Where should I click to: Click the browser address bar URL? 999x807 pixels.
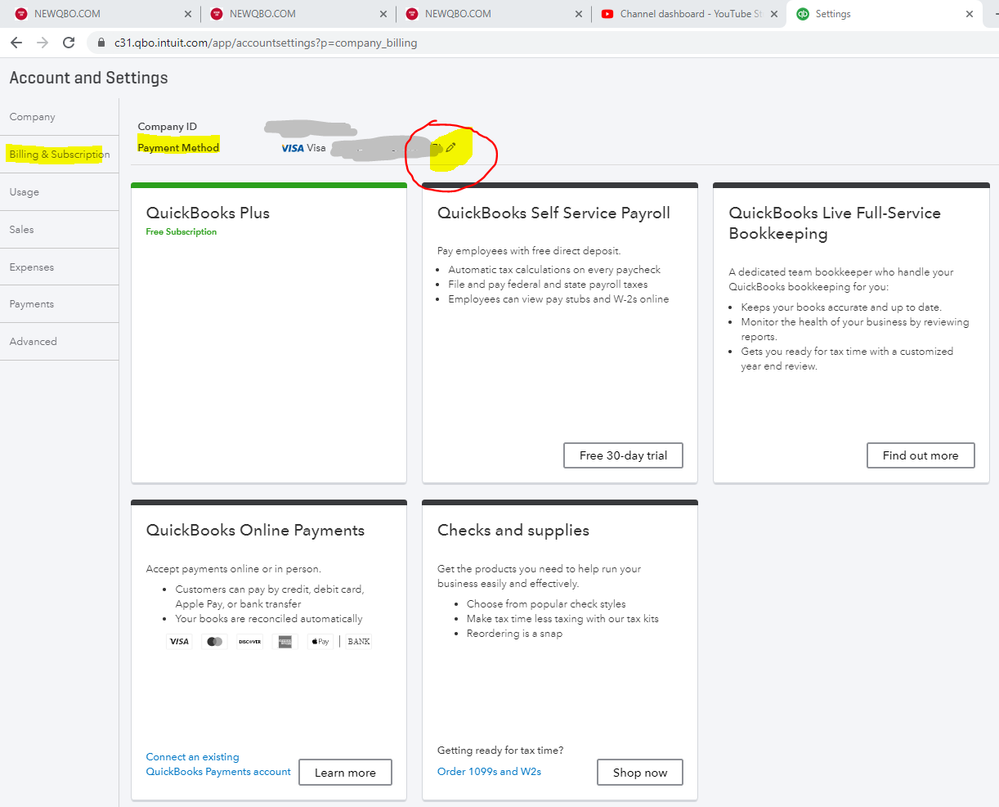(266, 43)
